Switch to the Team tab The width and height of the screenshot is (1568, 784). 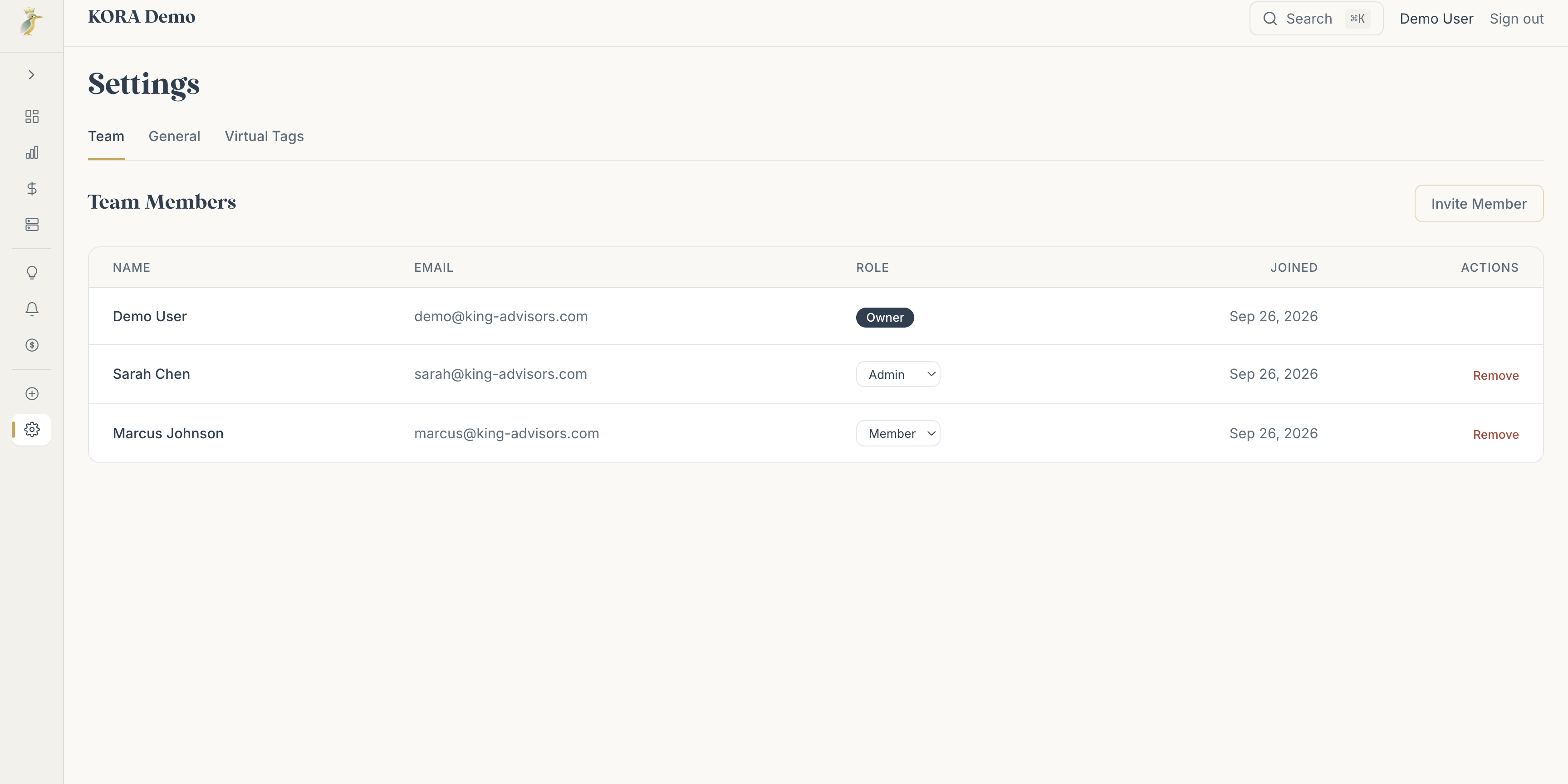pyautogui.click(x=106, y=137)
